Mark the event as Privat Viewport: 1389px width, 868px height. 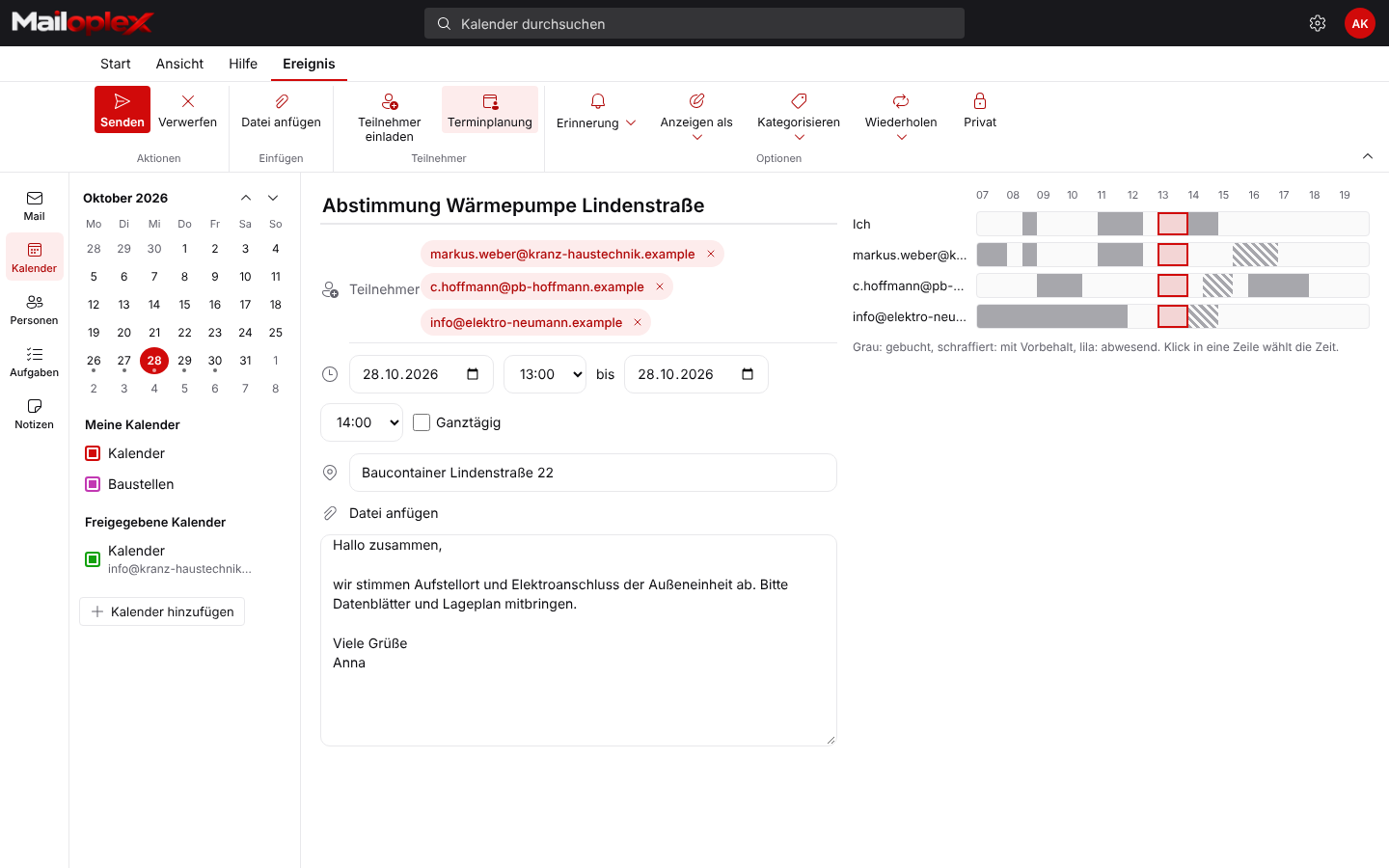tap(980, 110)
